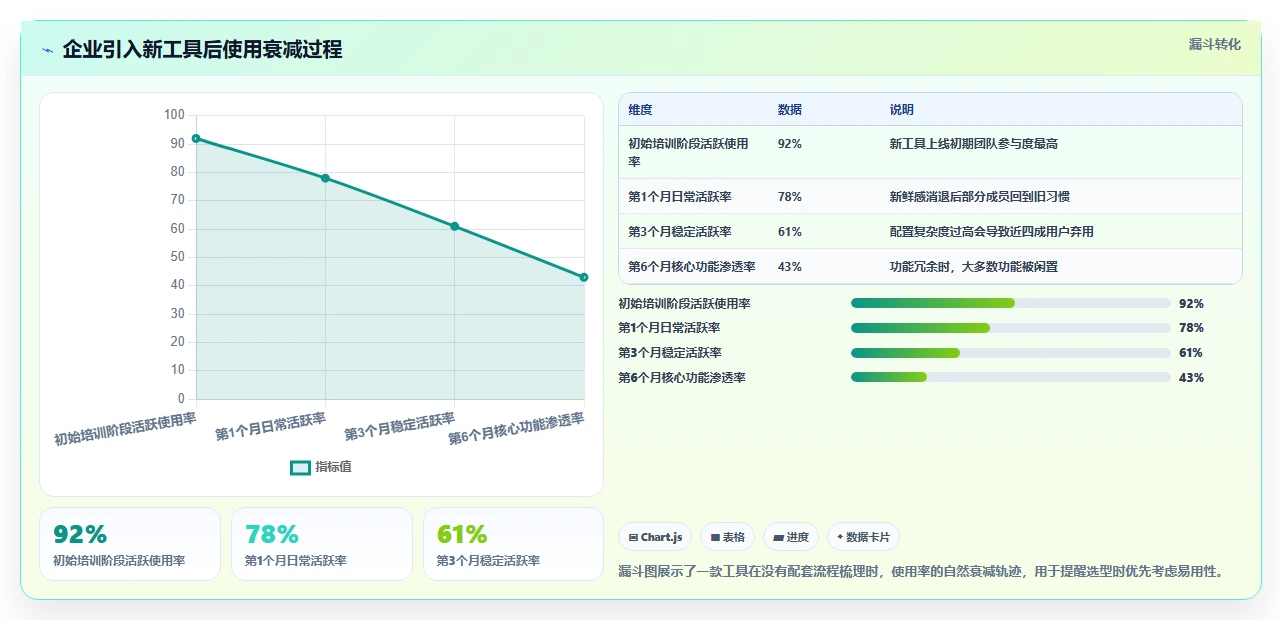Viewport: 1282px width, 620px height.
Task: Click the lightning icon beside the title
Action: 48,50
